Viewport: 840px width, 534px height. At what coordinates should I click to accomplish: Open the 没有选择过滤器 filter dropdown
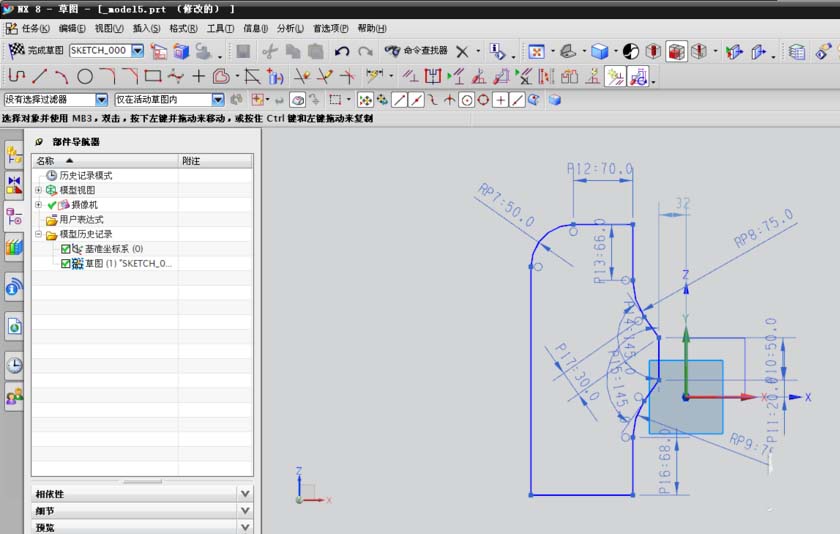click(x=101, y=100)
